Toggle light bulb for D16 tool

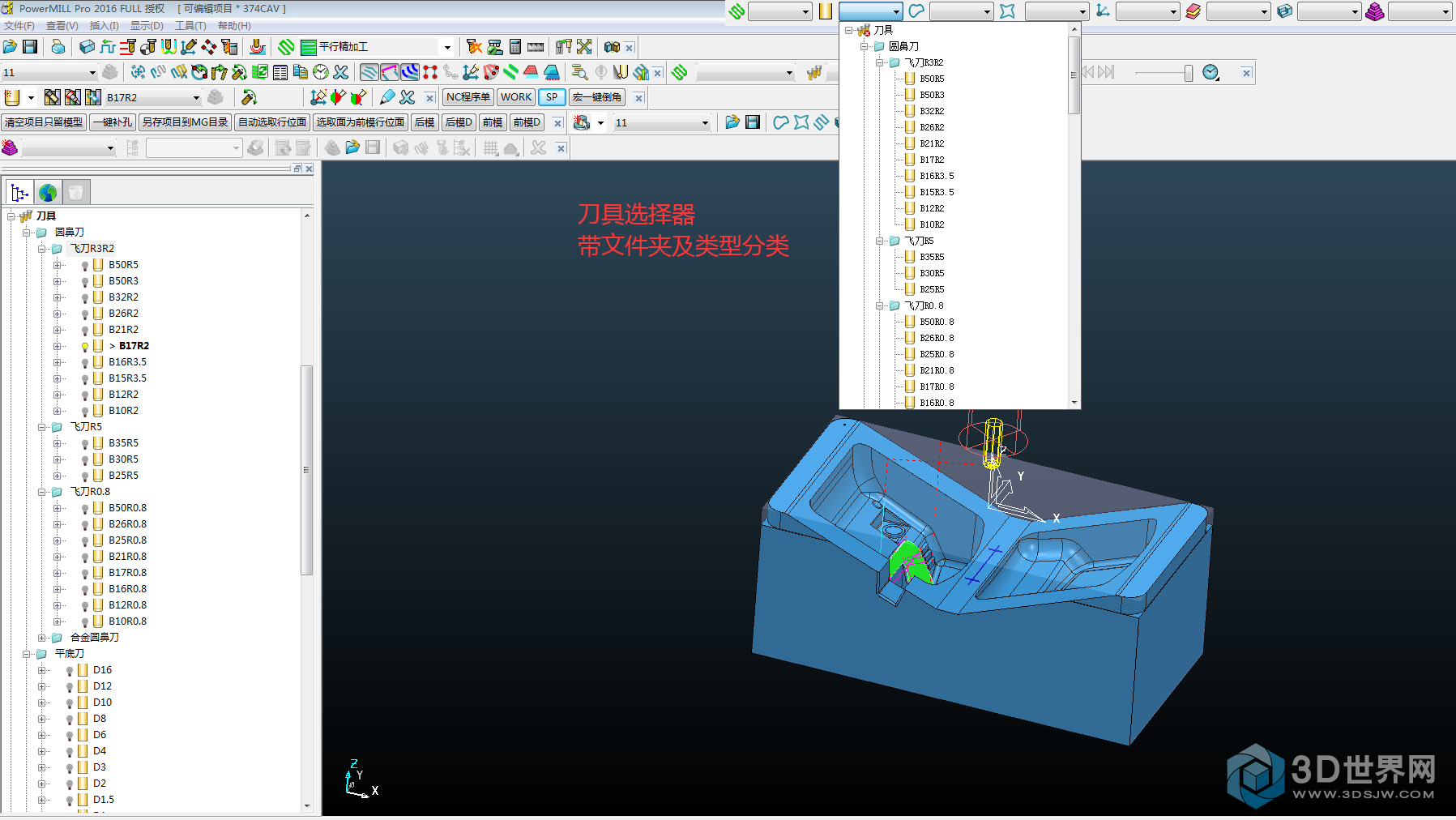[x=69, y=671]
